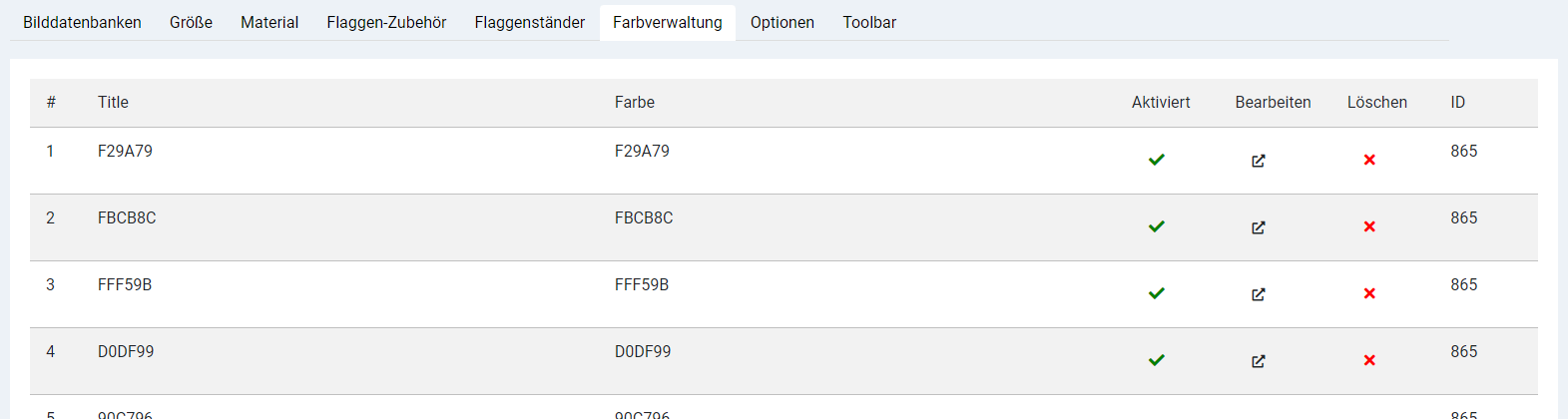This screenshot has height=419, width=1568.
Task: Switch to the Bilddatenbanken tab
Action: 82,22
